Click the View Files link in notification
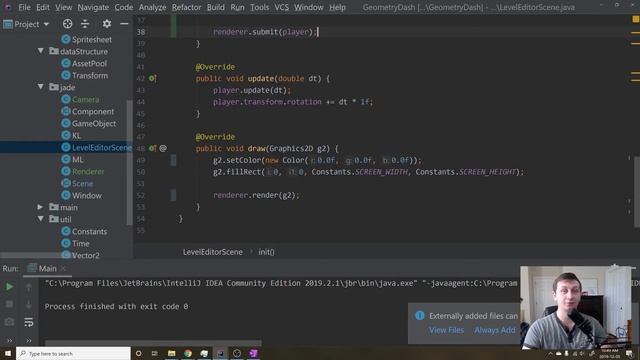The image size is (640, 360). click(446, 330)
